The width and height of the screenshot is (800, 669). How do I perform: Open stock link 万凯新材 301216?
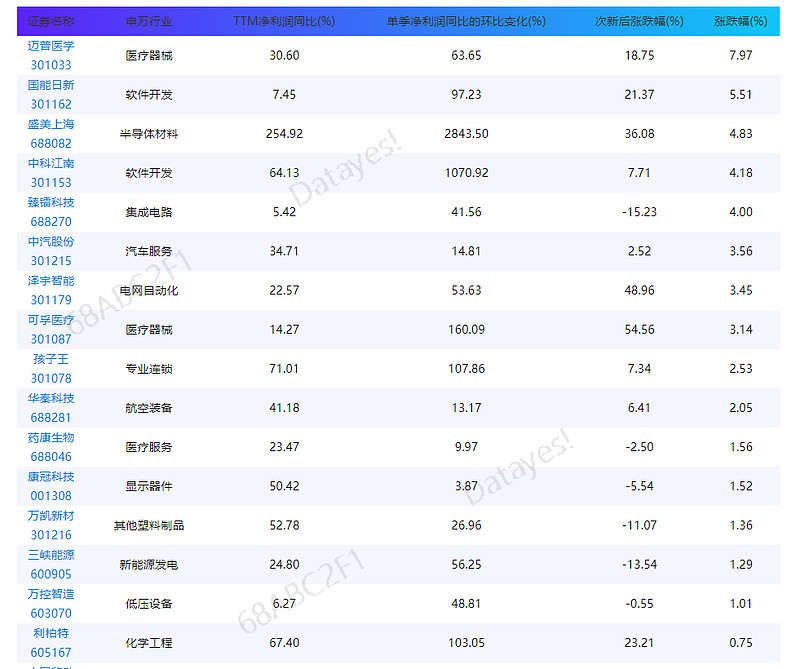pos(51,525)
